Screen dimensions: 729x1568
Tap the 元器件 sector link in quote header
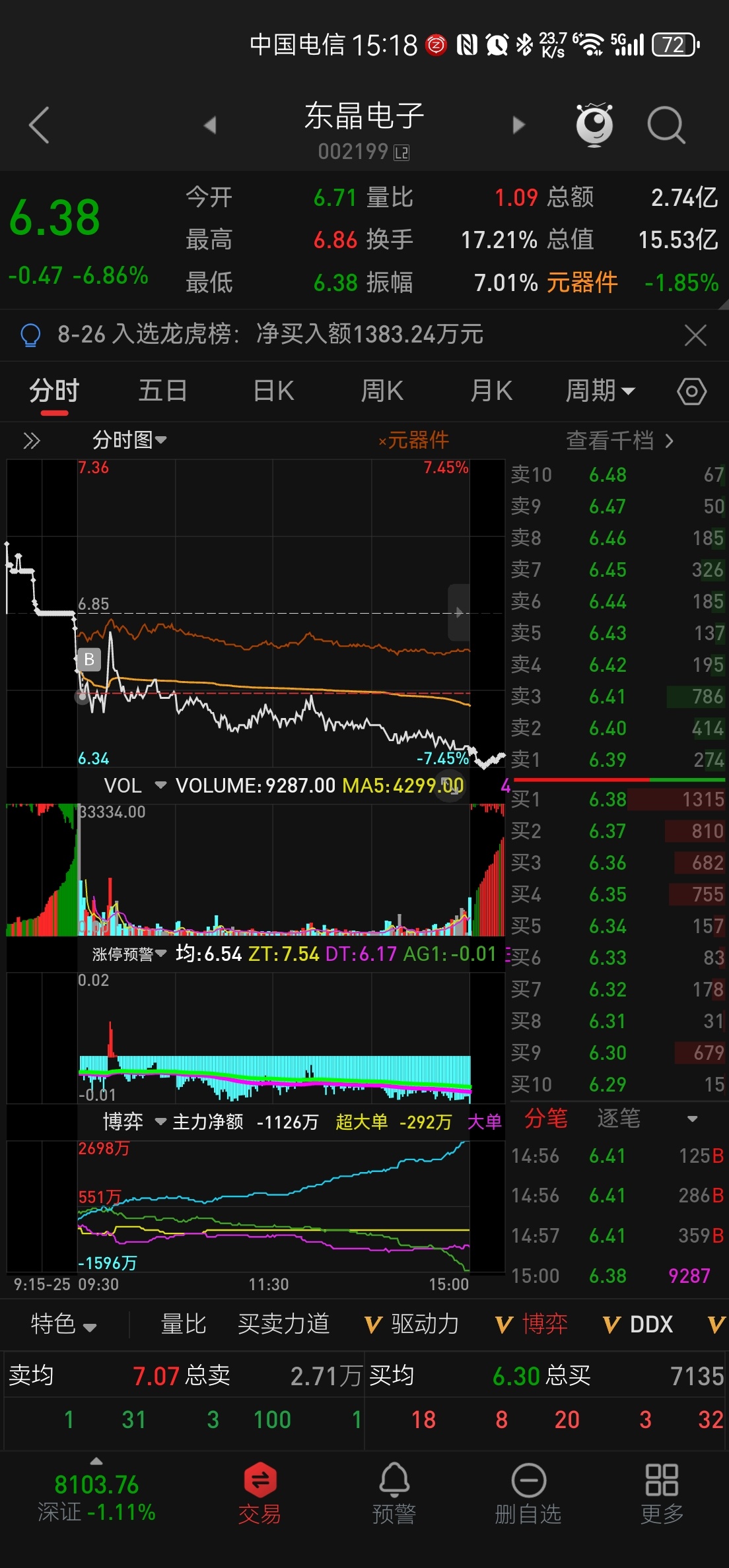pyautogui.click(x=582, y=283)
